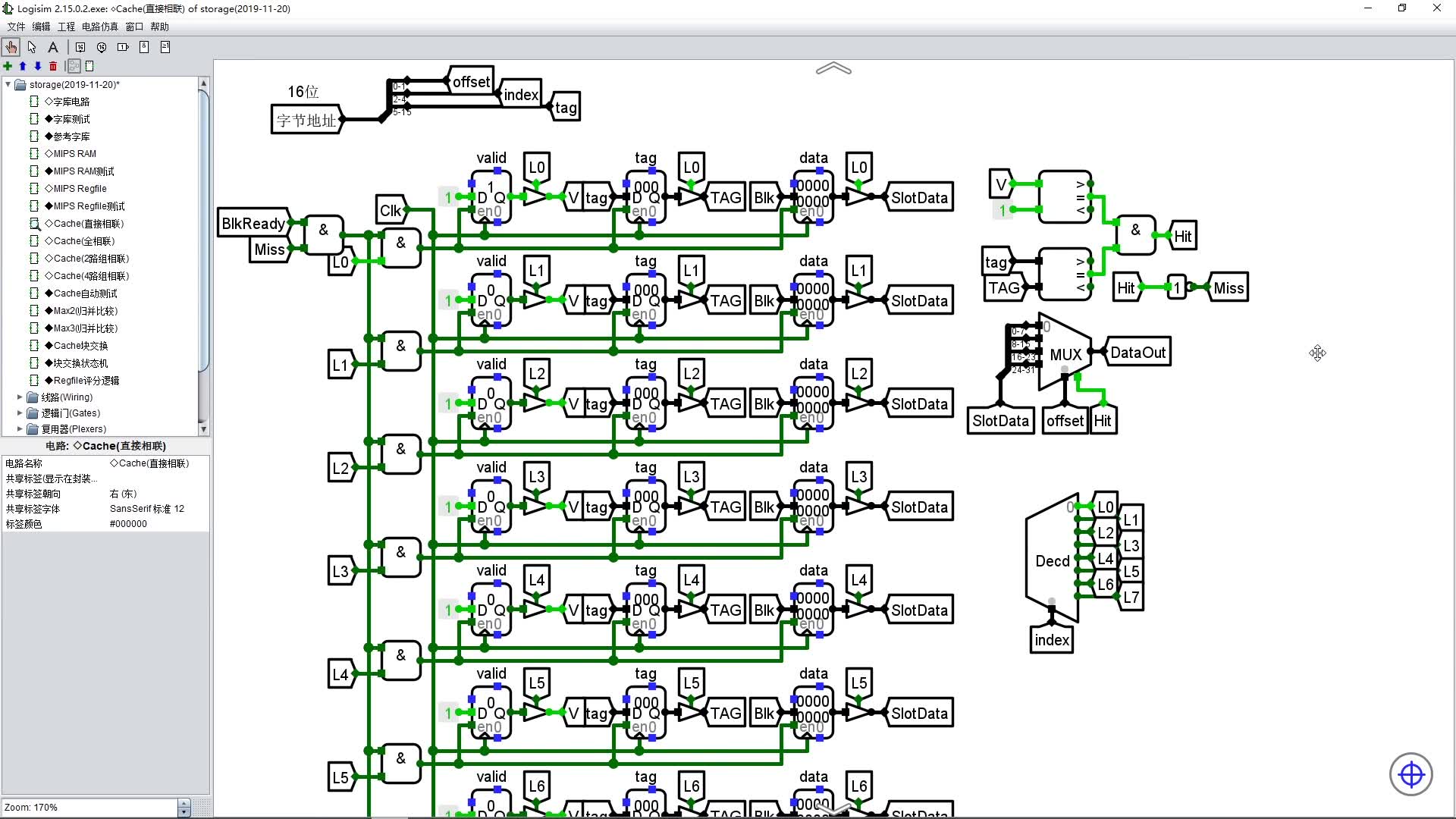
Task: Expand the 线路(Wiring) library folder
Action: click(20, 397)
